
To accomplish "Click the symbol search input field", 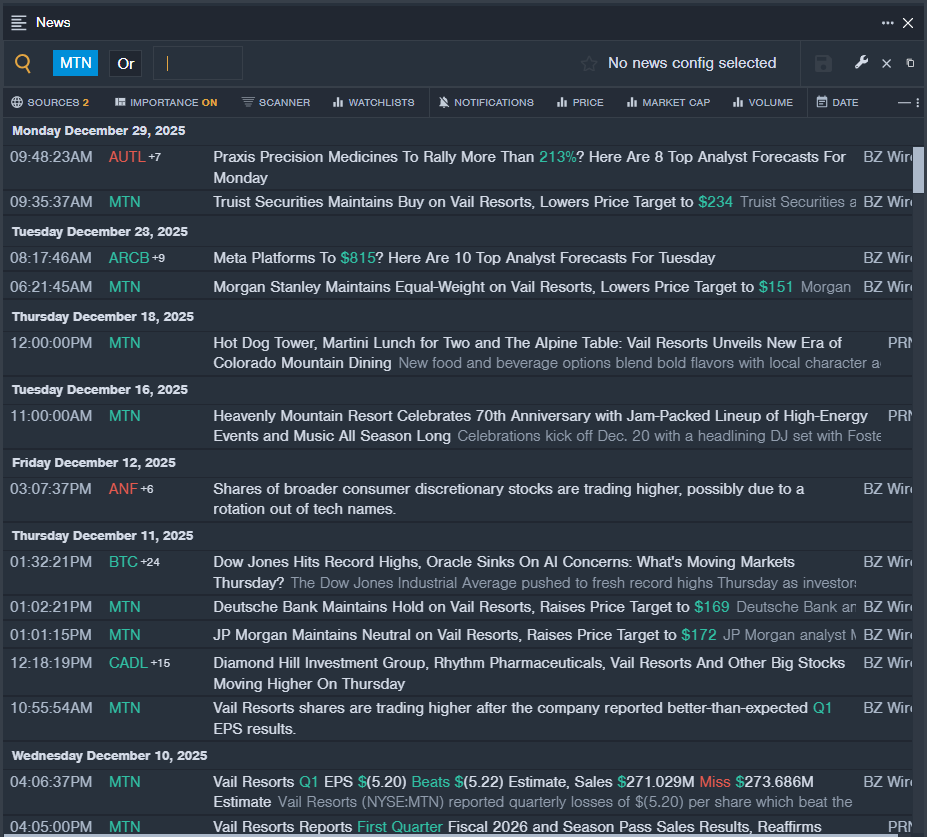I will [198, 63].
